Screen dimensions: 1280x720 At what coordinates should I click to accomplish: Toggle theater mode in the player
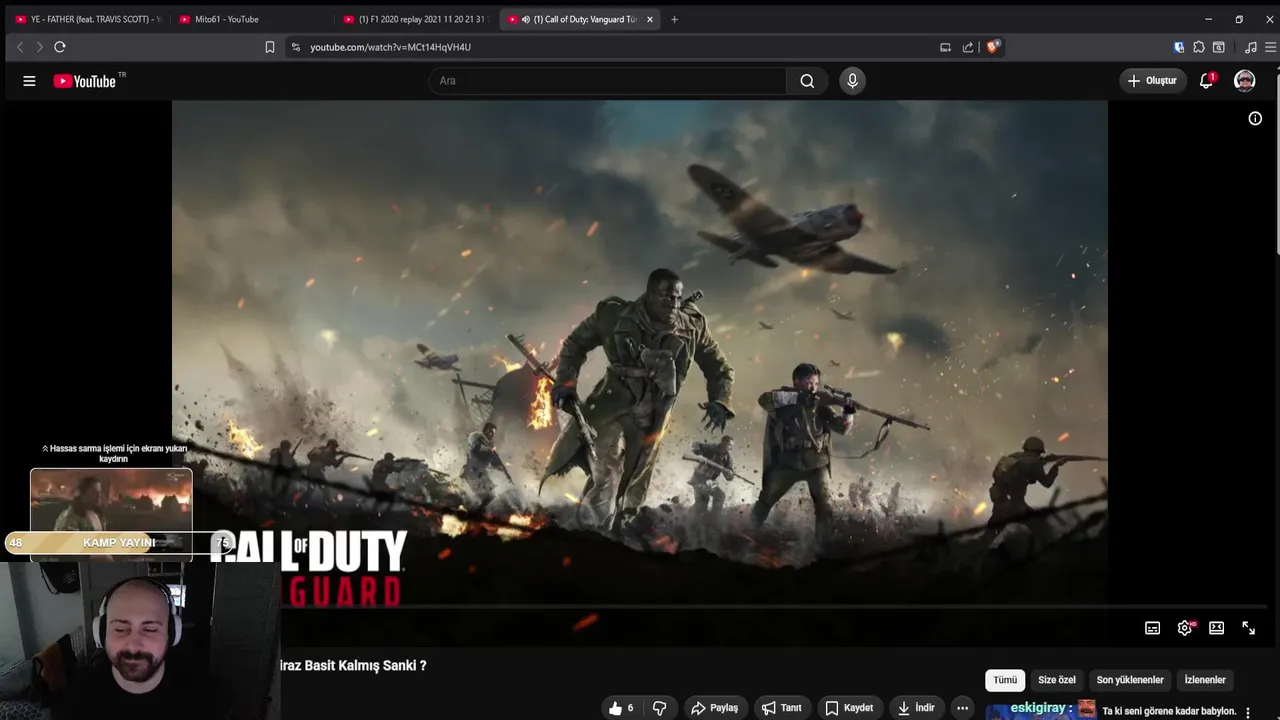pos(1216,628)
